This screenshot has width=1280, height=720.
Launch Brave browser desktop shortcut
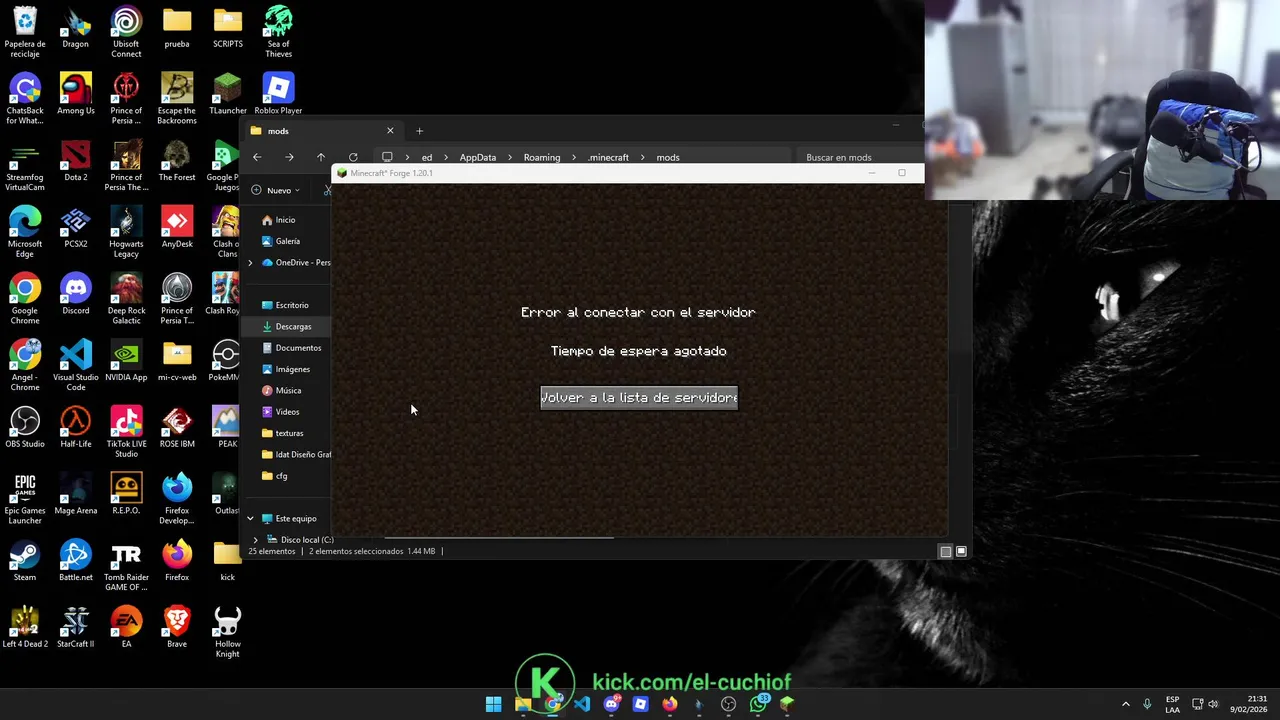[x=177, y=627]
